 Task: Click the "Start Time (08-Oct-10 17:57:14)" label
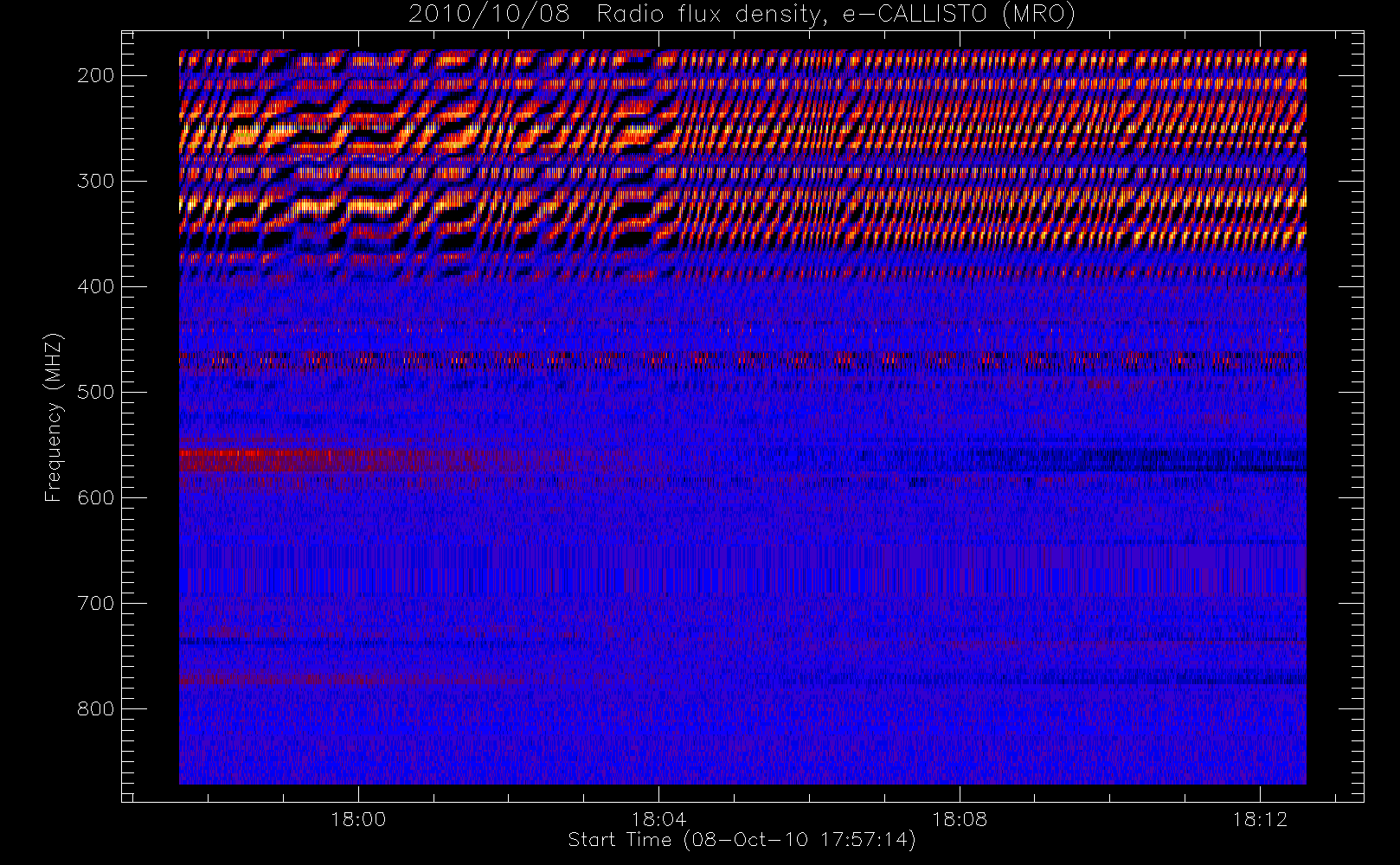click(x=742, y=840)
